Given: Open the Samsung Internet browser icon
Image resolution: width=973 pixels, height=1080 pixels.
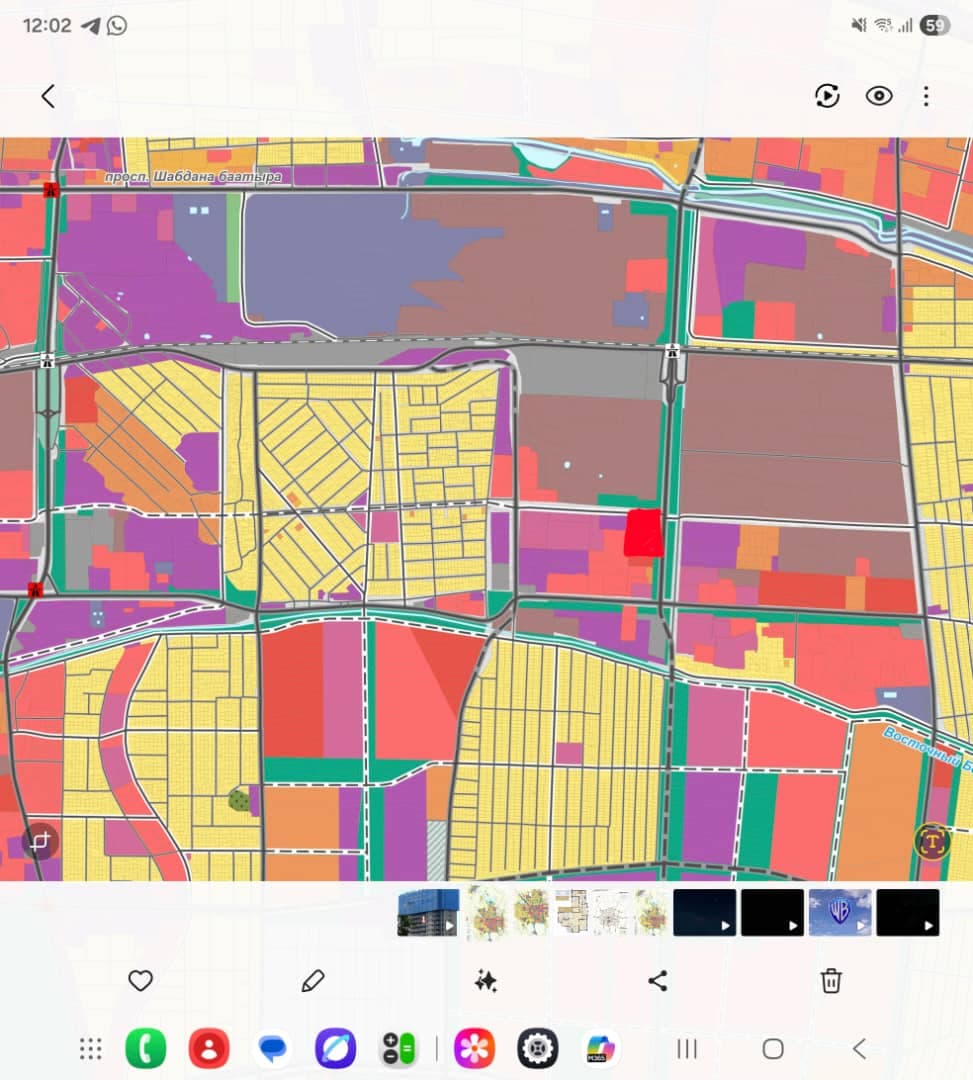Looking at the screenshot, I should (x=335, y=1048).
